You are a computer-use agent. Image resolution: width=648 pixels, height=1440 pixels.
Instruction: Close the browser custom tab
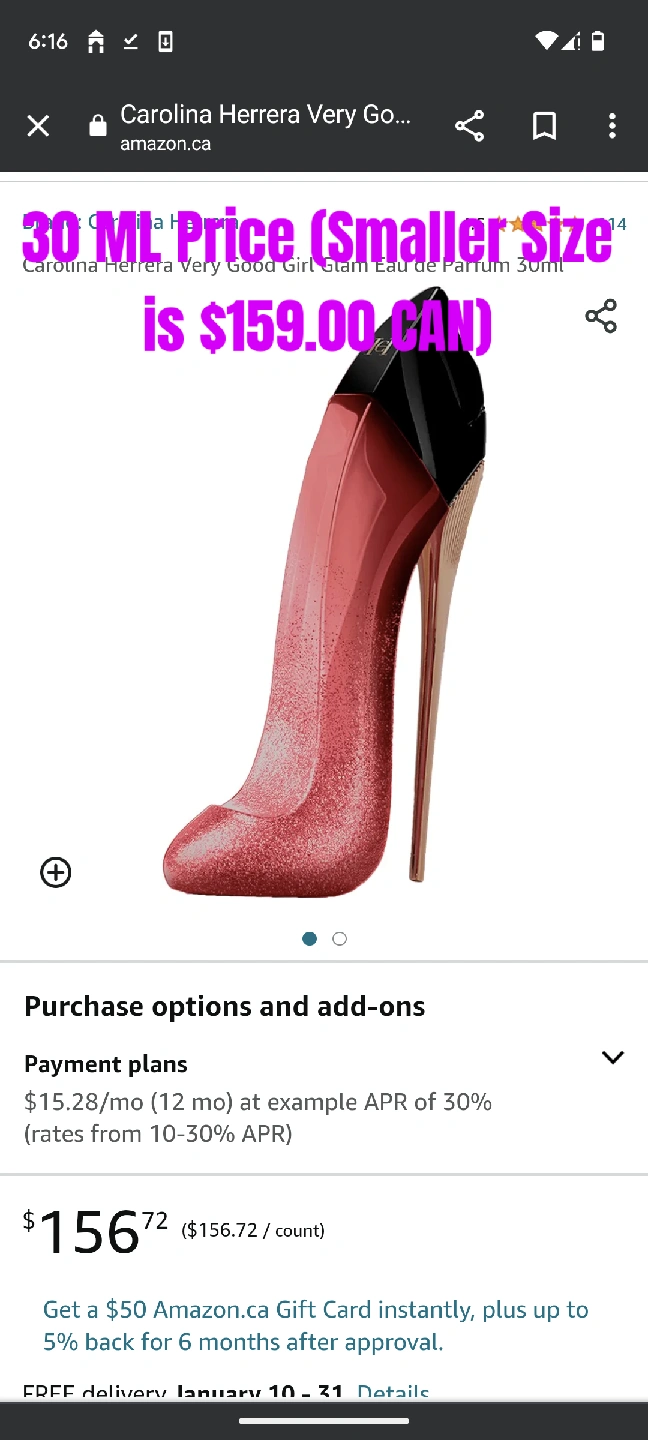(x=38, y=126)
